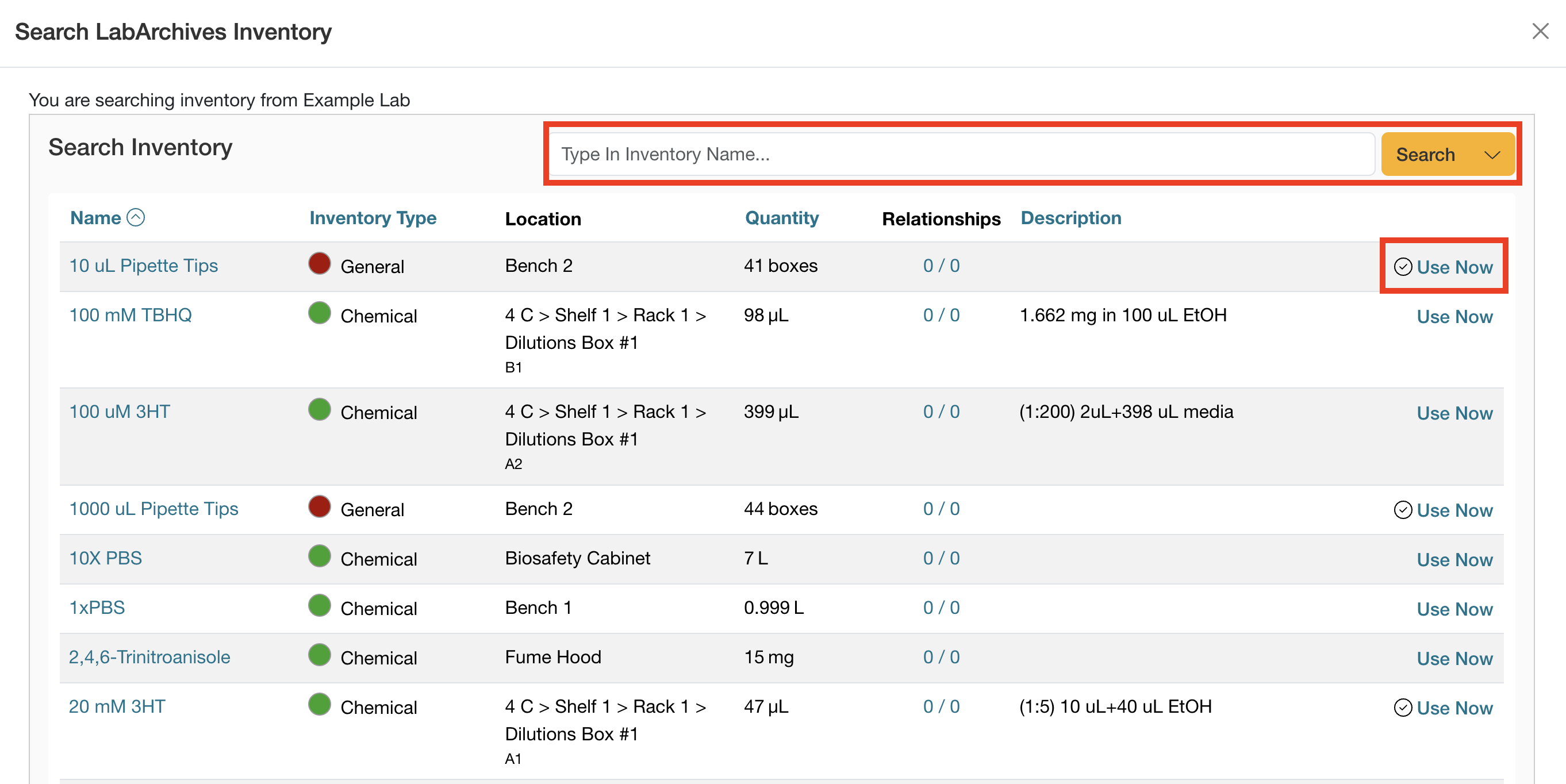Select the quantity '15 mg'
The height and width of the screenshot is (784, 1566).
(769, 657)
